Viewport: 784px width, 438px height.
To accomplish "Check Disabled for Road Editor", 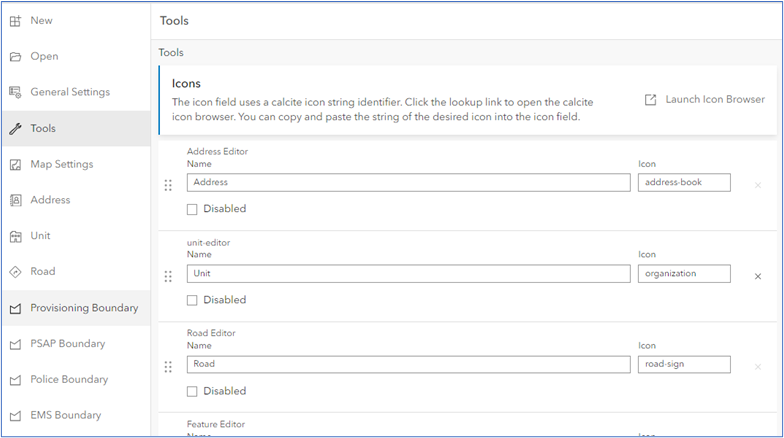I will click(x=192, y=391).
